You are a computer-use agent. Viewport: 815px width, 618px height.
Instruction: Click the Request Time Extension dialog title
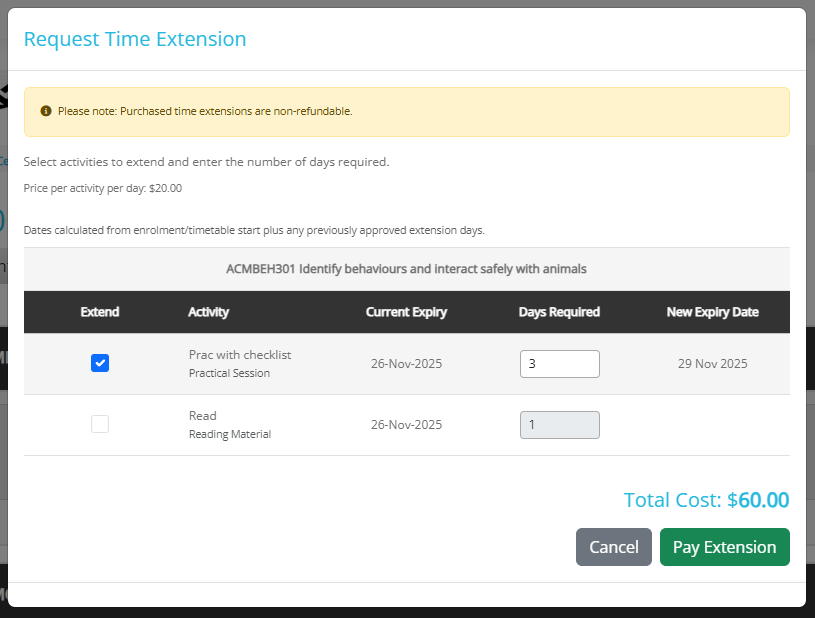coord(135,39)
